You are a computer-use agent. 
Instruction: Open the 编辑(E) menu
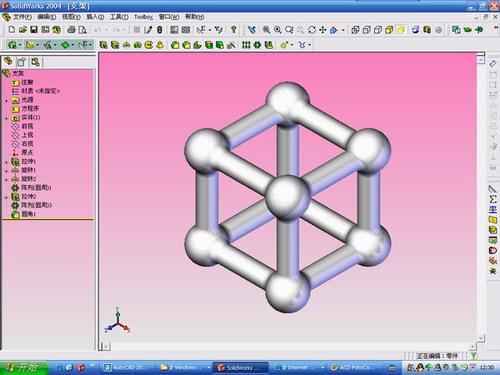pyautogui.click(x=47, y=17)
